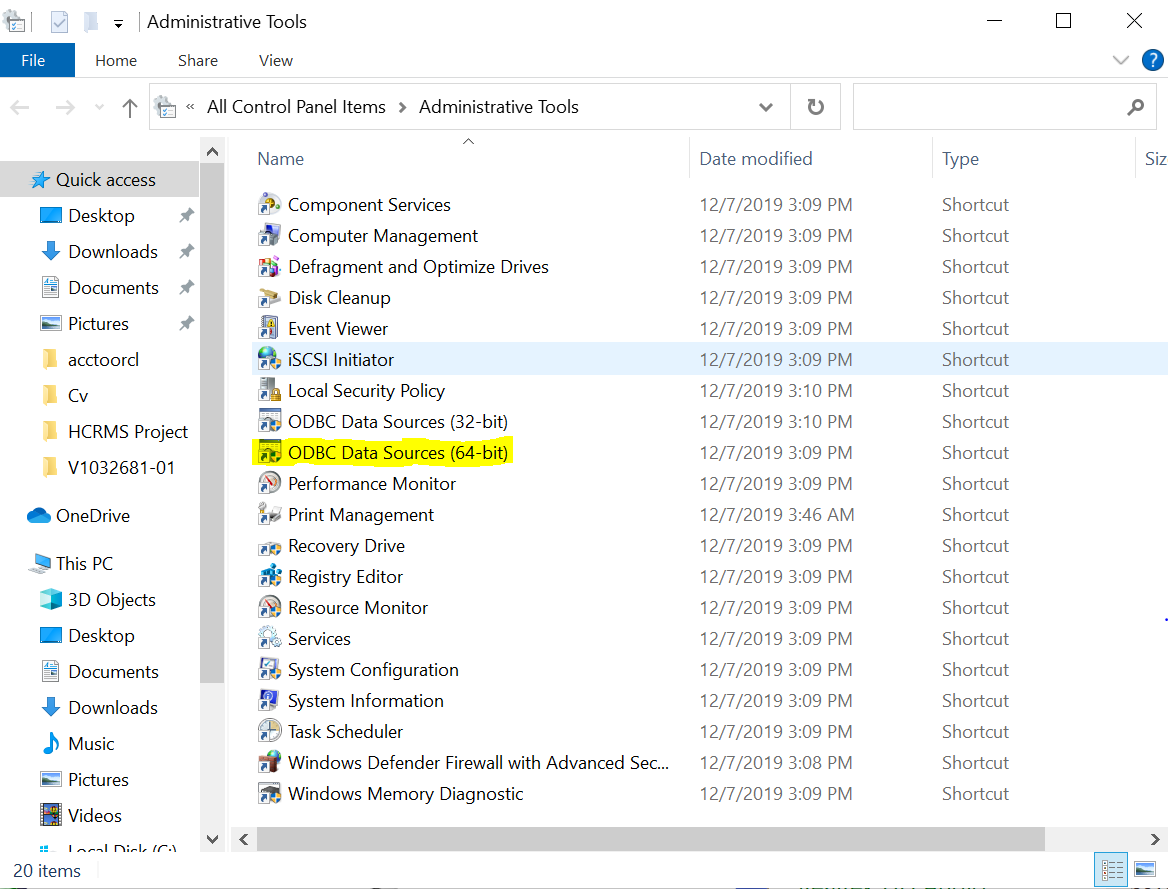Switch to the Share ribbon tab
Image resolution: width=1168 pixels, height=889 pixels.
tap(198, 60)
